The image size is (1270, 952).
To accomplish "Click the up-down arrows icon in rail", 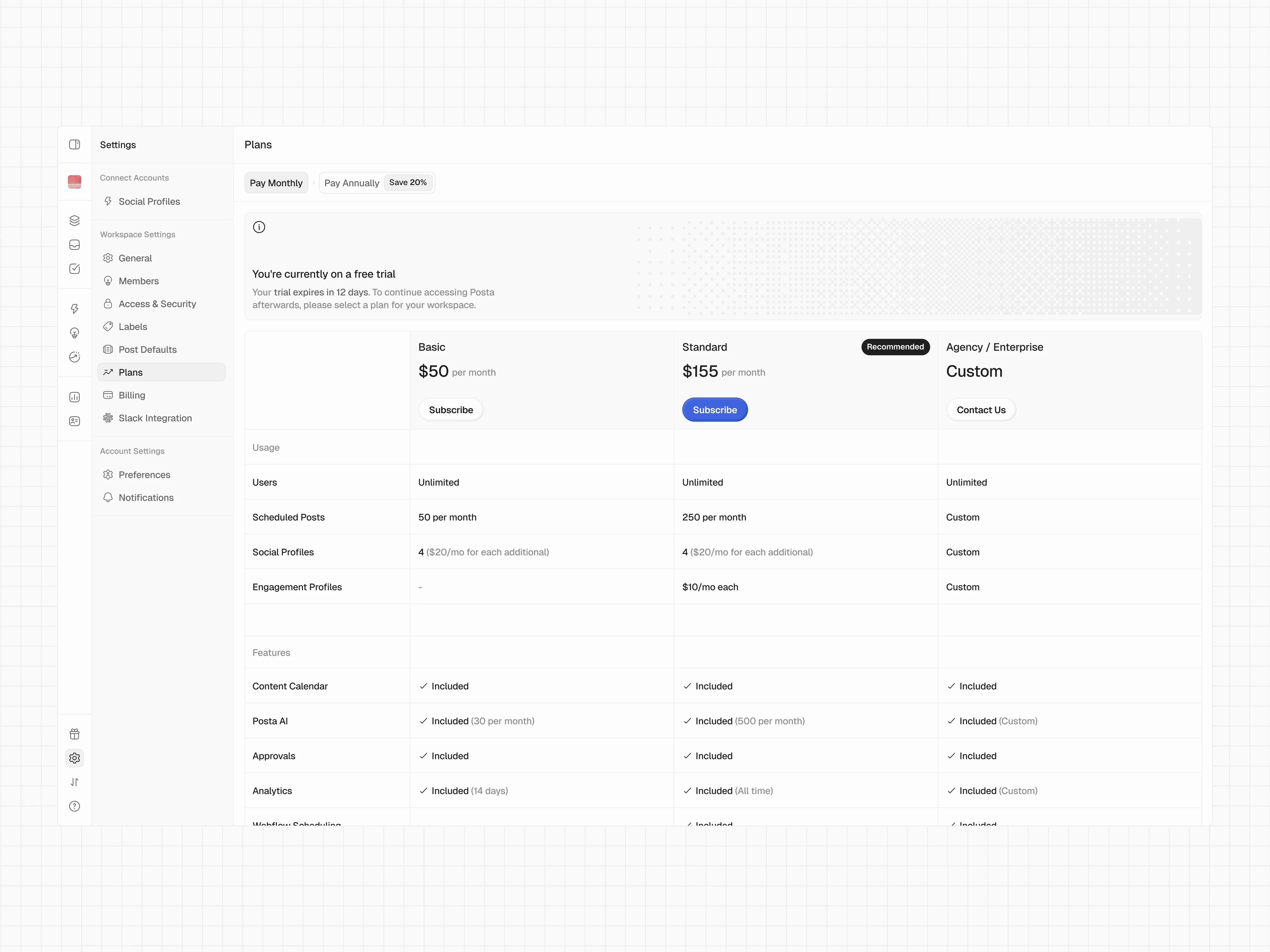I will pos(75,782).
